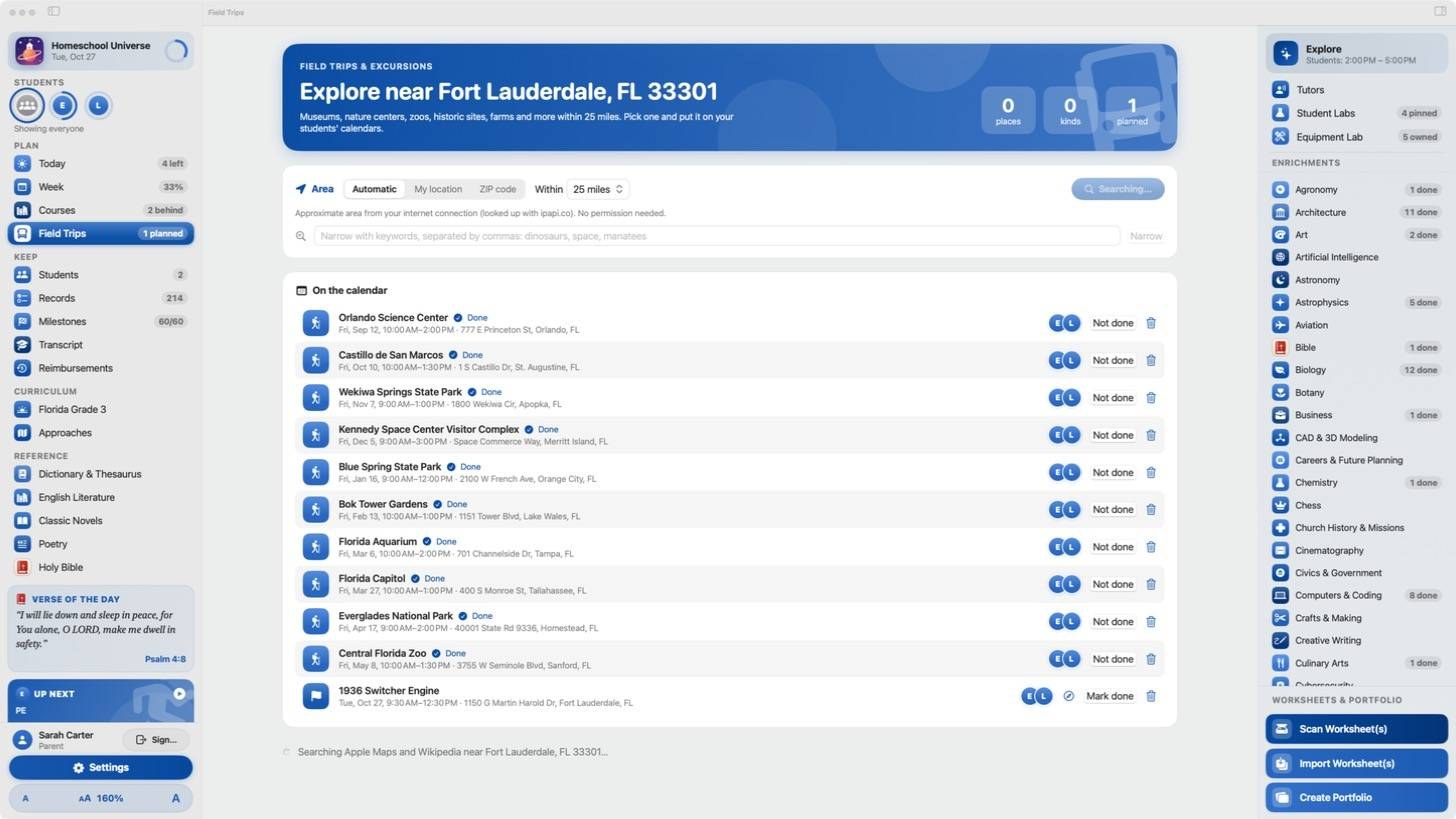Open Florida Grade 3 curriculum
This screenshot has width=1456, height=819.
tap(100, 409)
